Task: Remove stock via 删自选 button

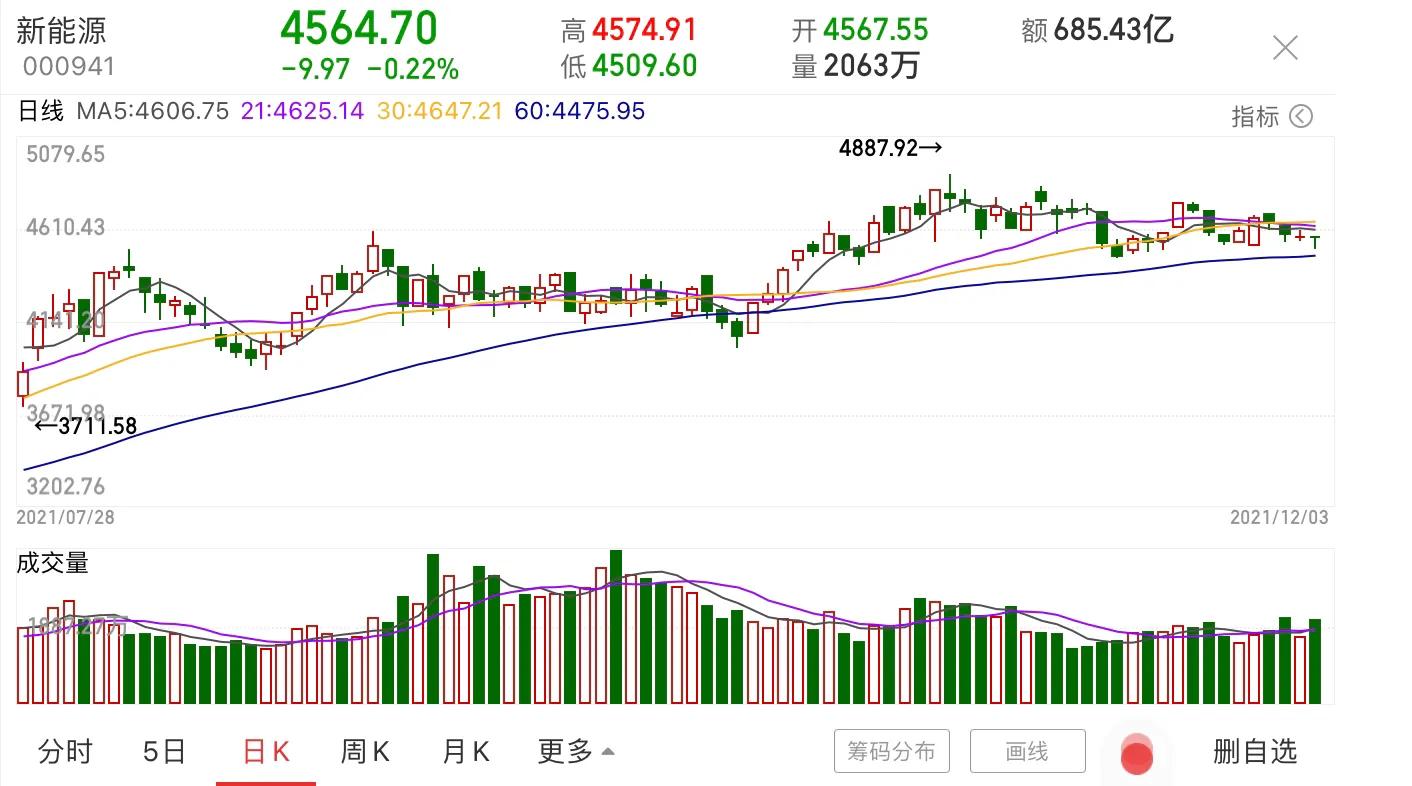Action: (1255, 751)
